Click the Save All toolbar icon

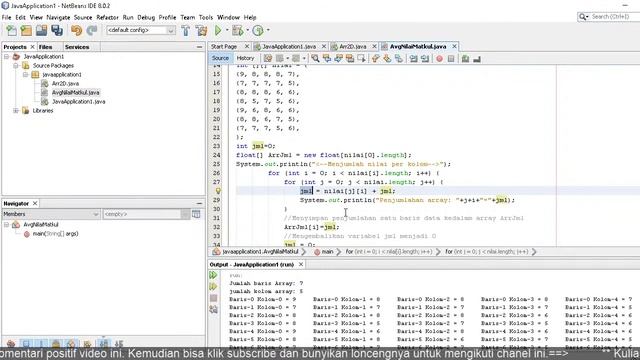[57, 30]
